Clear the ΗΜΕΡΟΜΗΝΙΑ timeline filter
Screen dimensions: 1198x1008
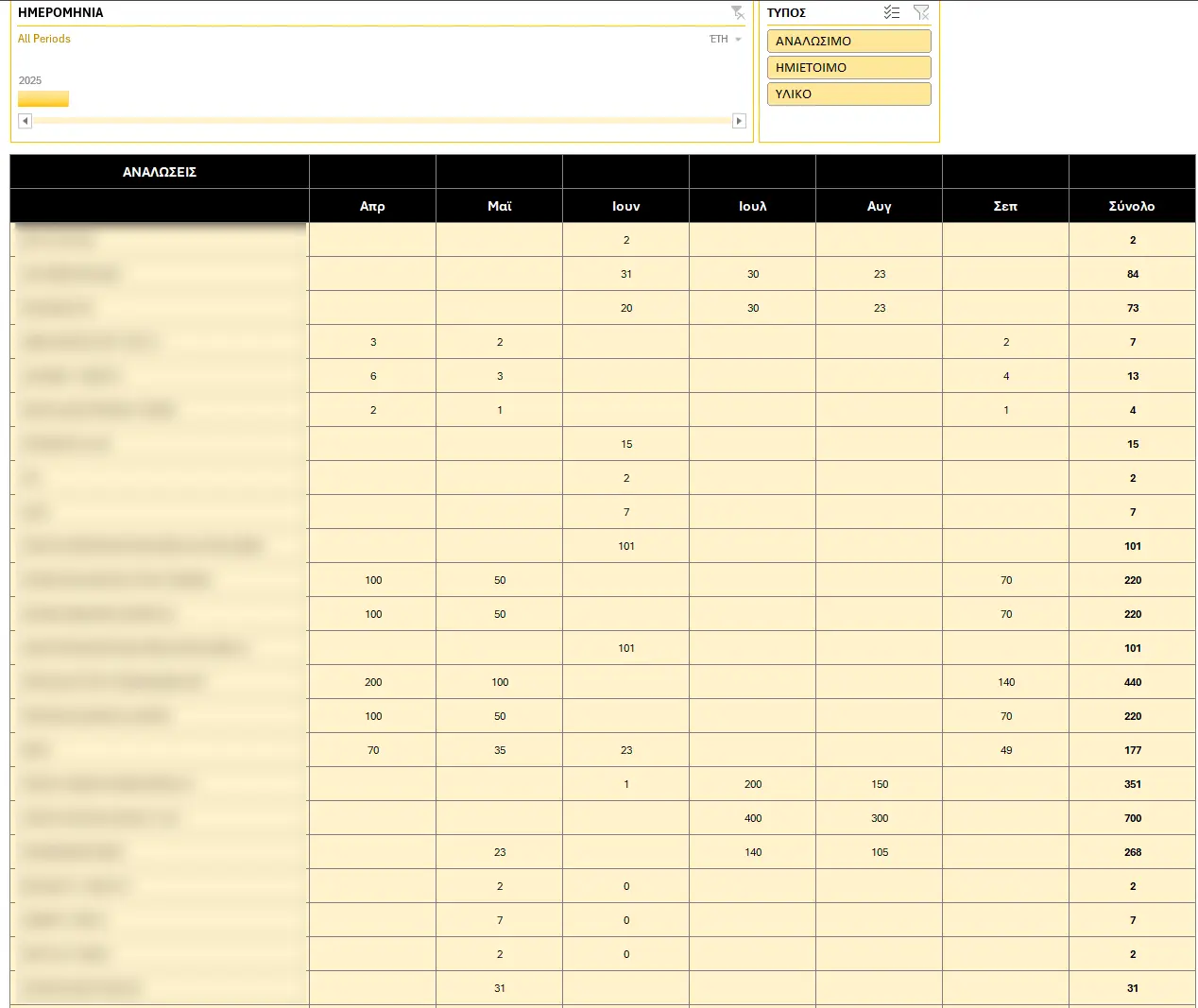pos(737,12)
